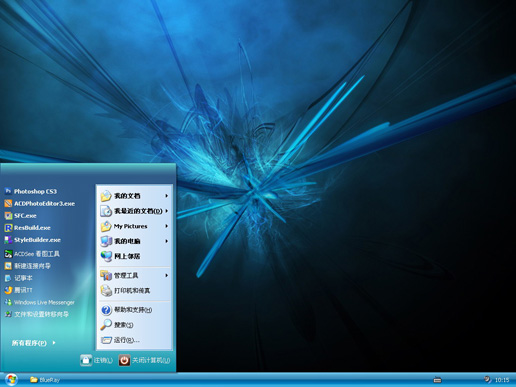Click the 新建连接向导 text label

[32, 266]
